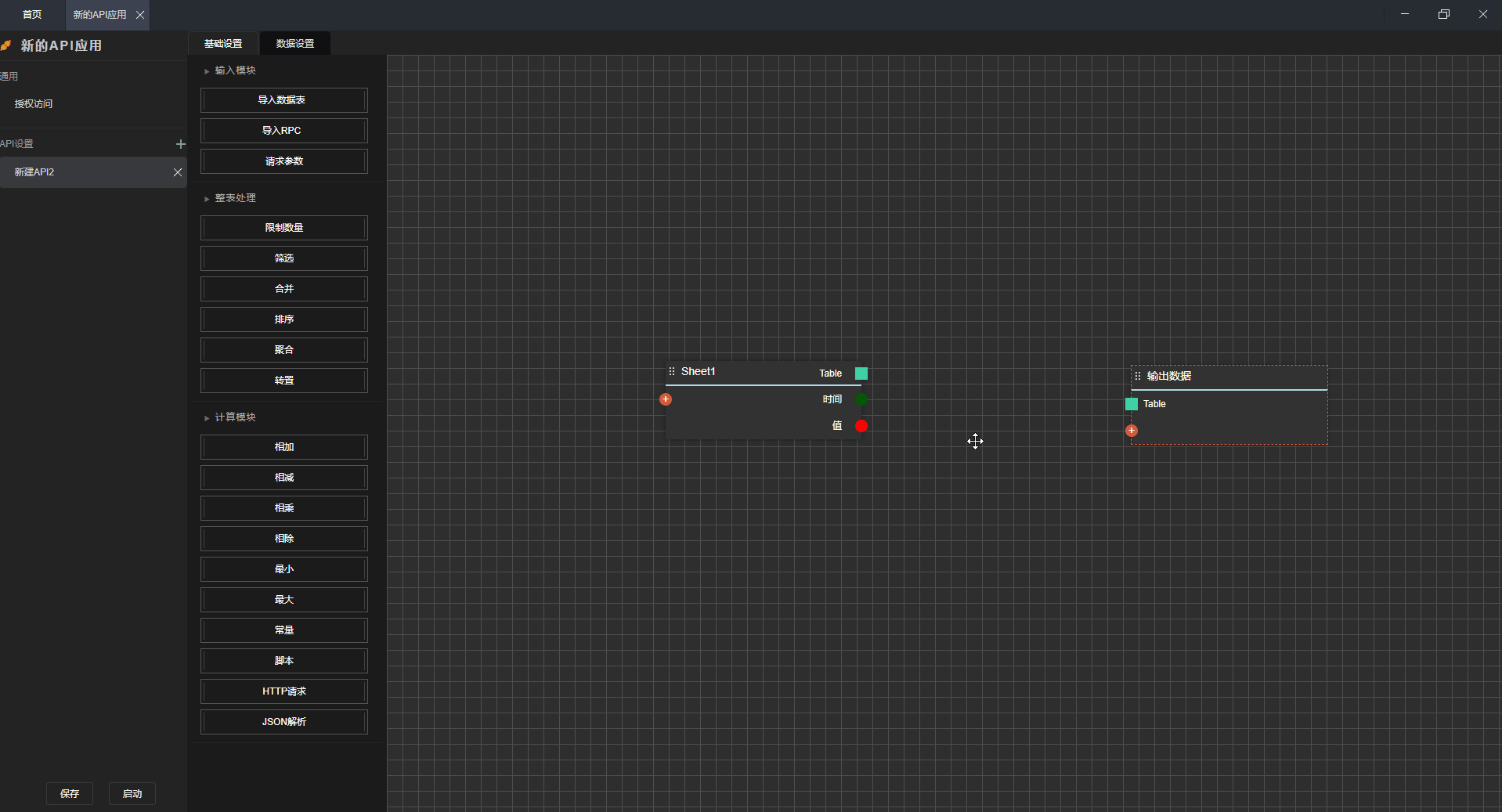
Task: Add a 聚合 module
Action: pyautogui.click(x=284, y=350)
